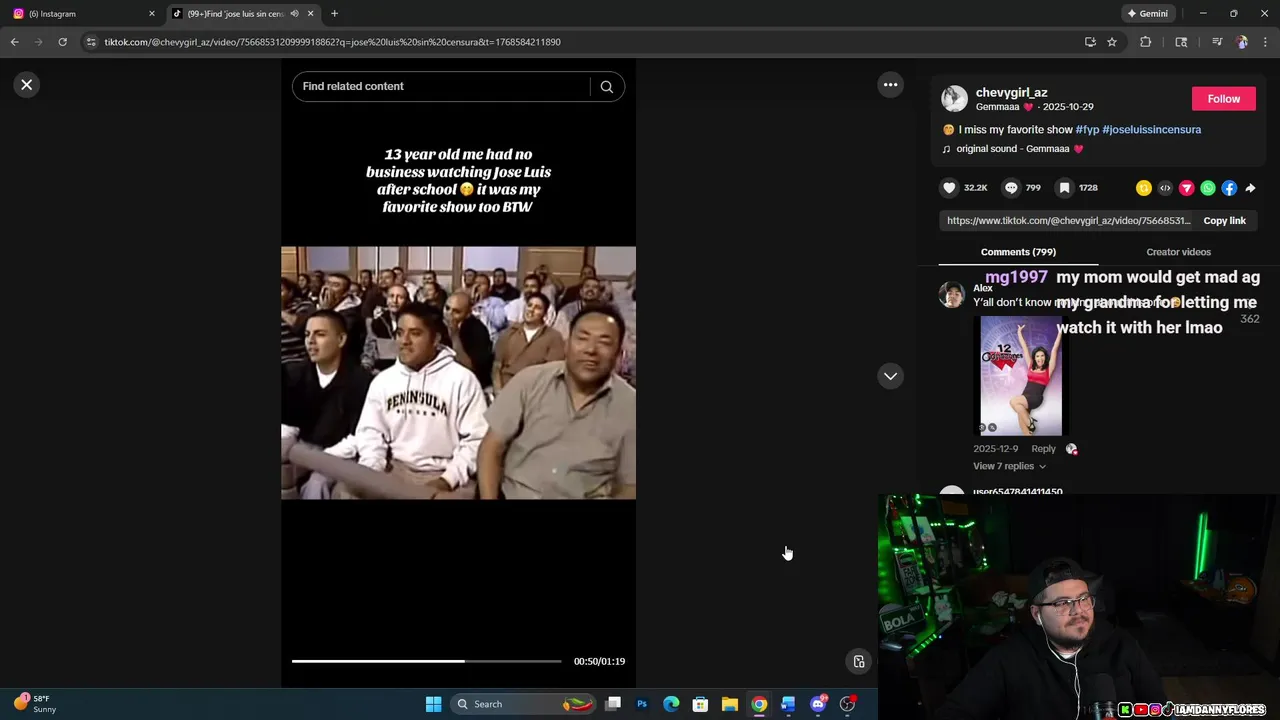Open OBS Studio from the taskbar
This screenshot has width=1280, height=720.
847,704
